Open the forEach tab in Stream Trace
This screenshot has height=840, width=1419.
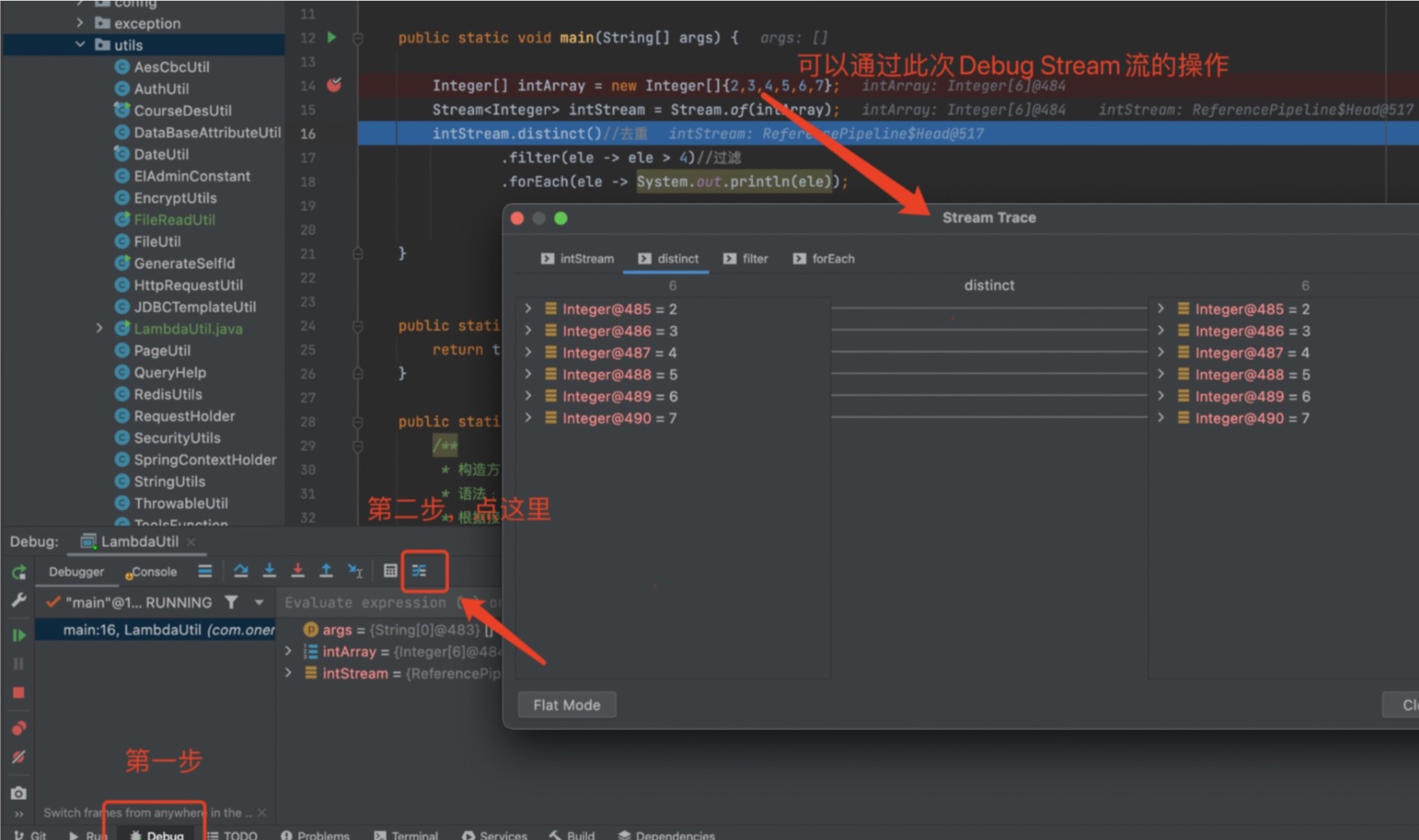(823, 259)
